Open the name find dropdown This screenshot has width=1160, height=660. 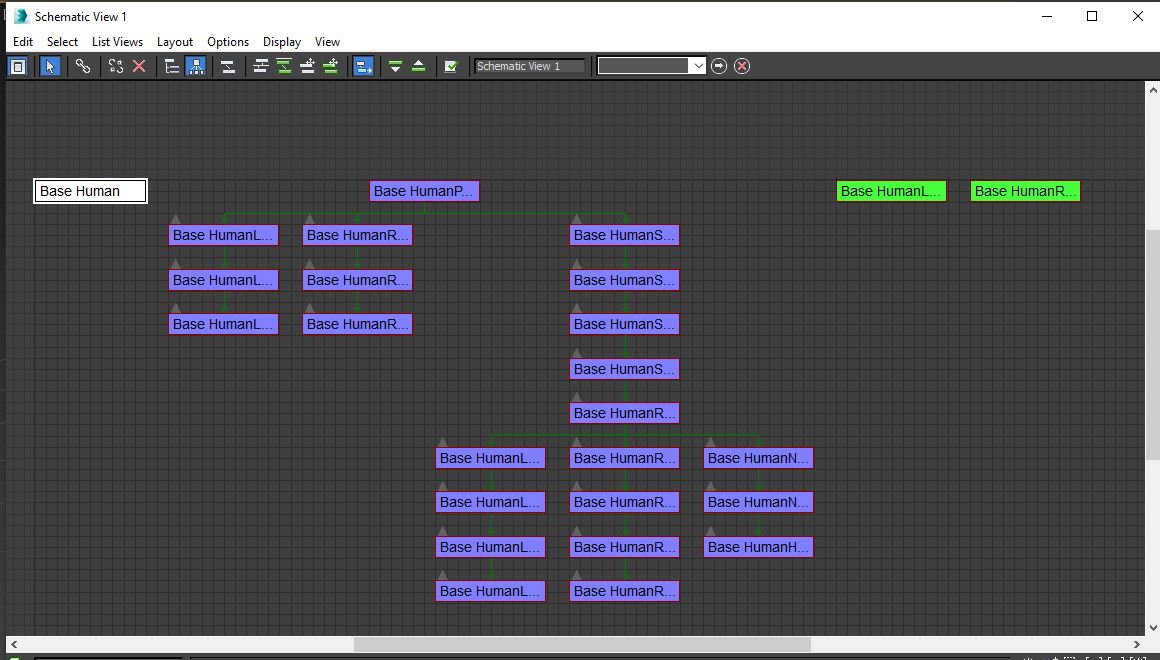pos(699,65)
